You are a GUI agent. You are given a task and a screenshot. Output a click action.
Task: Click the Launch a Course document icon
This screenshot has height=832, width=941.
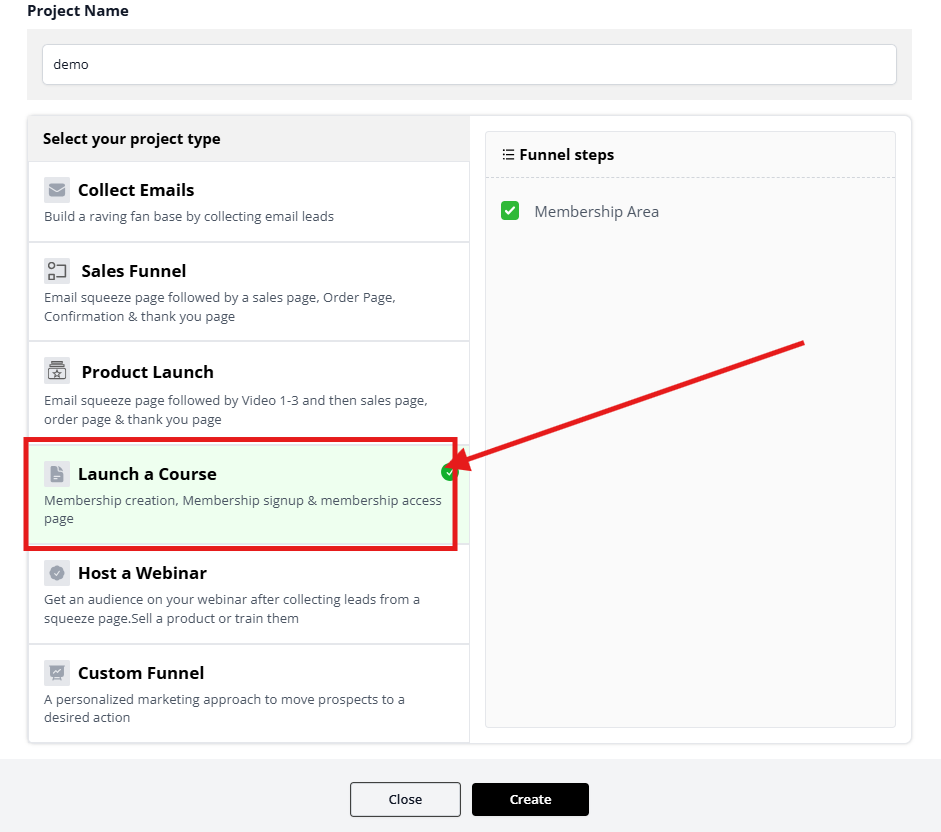coord(57,474)
